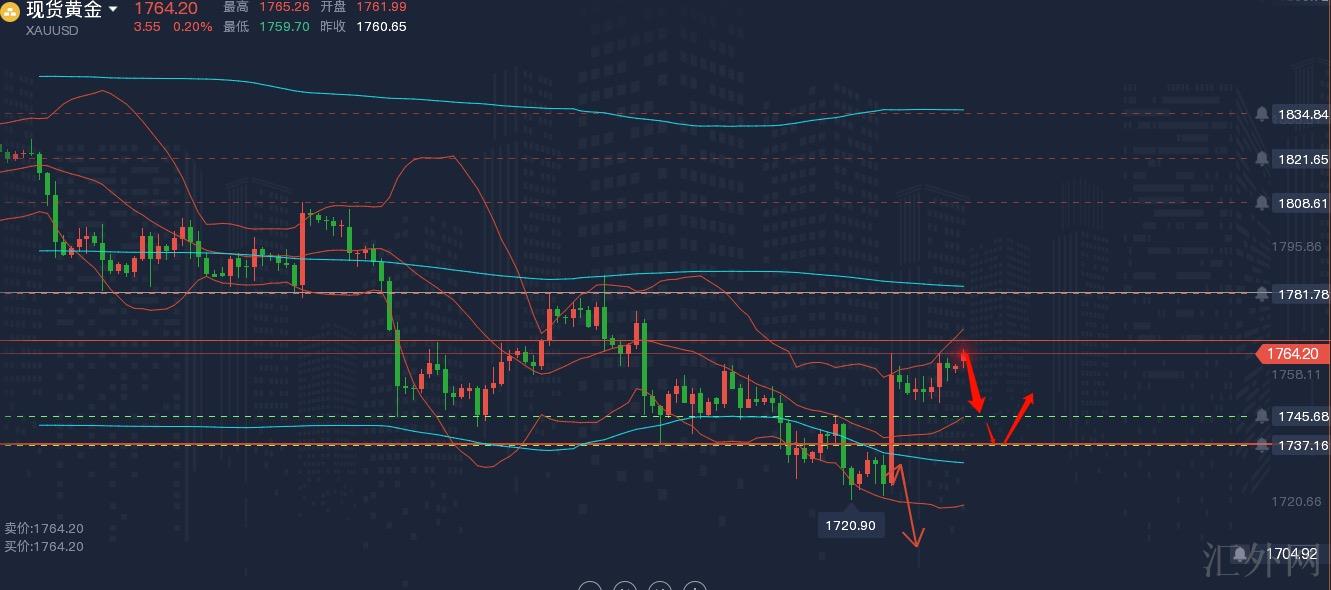Click the 3.55 price change value
The image size is (1331, 590).
coord(147,27)
